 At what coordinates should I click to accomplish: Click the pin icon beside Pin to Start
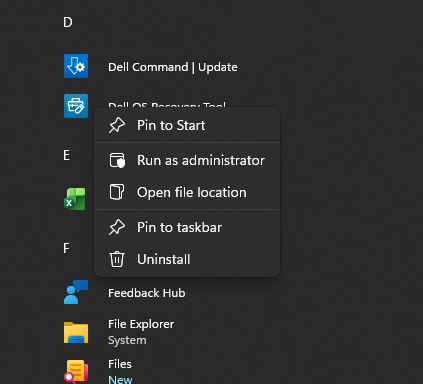click(117, 126)
